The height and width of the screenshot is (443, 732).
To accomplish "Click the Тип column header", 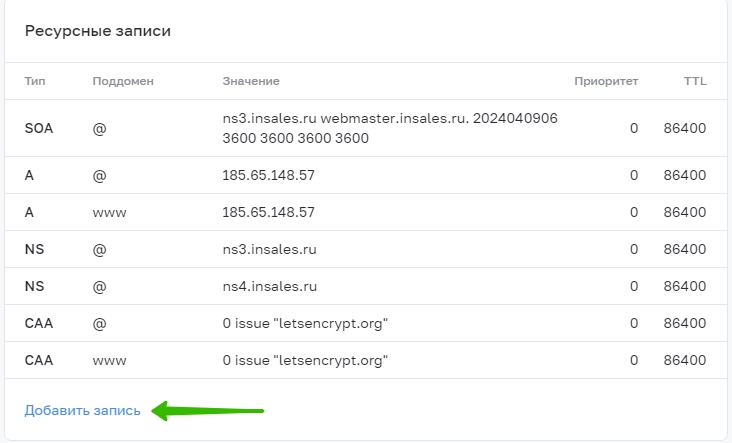I will pyautogui.click(x=35, y=81).
